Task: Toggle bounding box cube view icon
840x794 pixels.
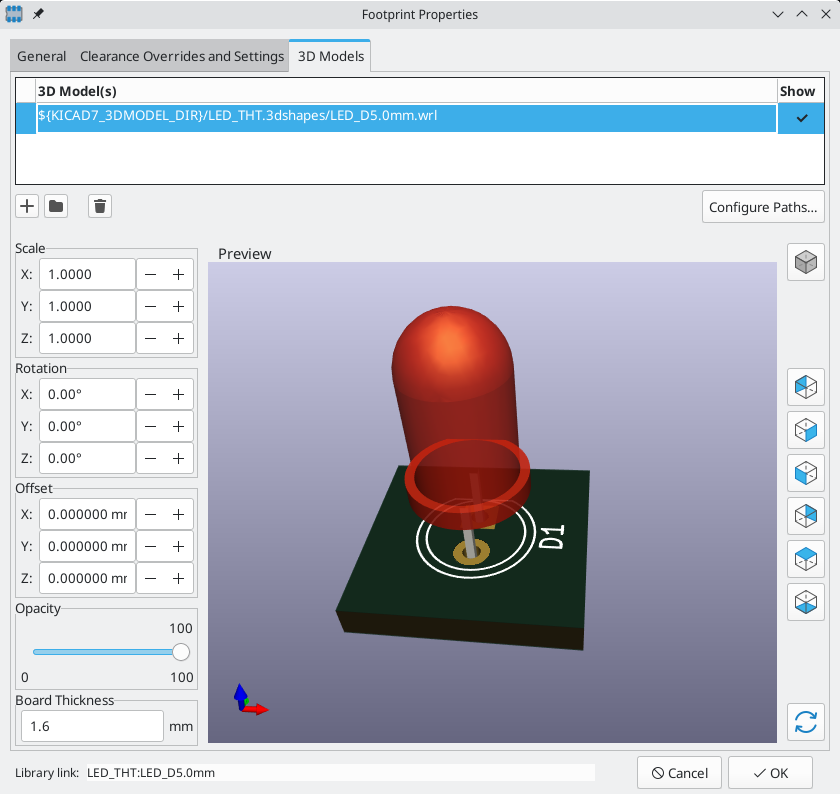Action: (x=806, y=262)
